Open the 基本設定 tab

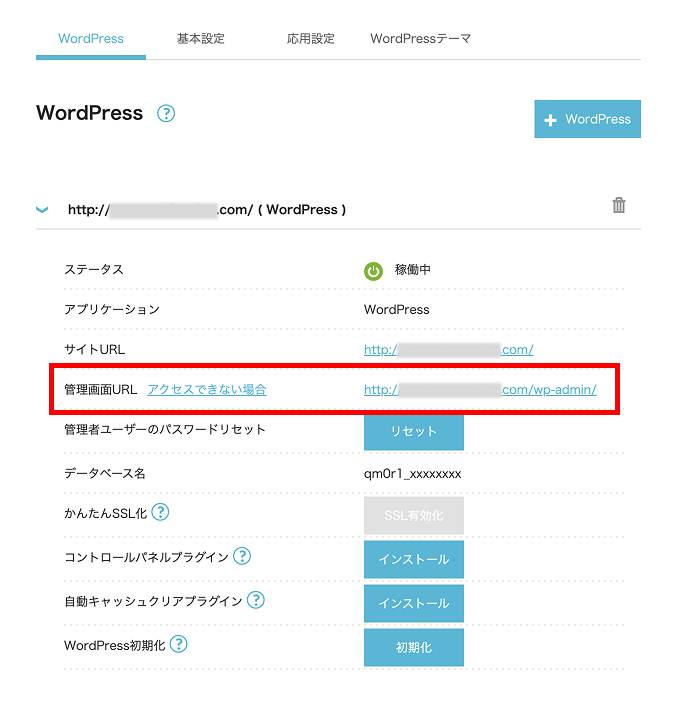201,39
